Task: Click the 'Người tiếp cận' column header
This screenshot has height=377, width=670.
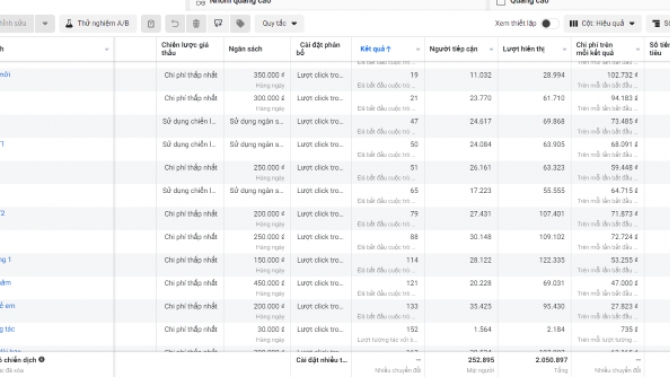Action: (453, 49)
